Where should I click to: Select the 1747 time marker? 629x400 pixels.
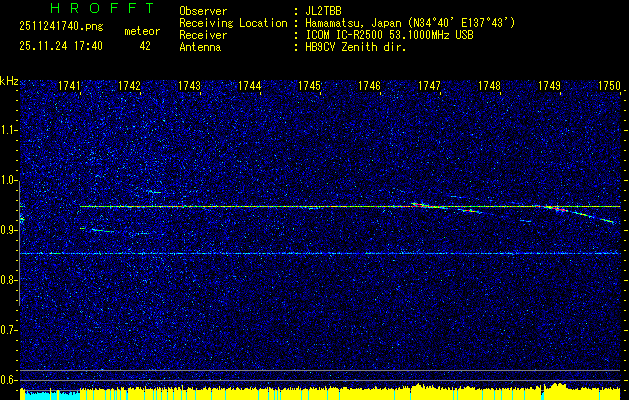click(429, 87)
